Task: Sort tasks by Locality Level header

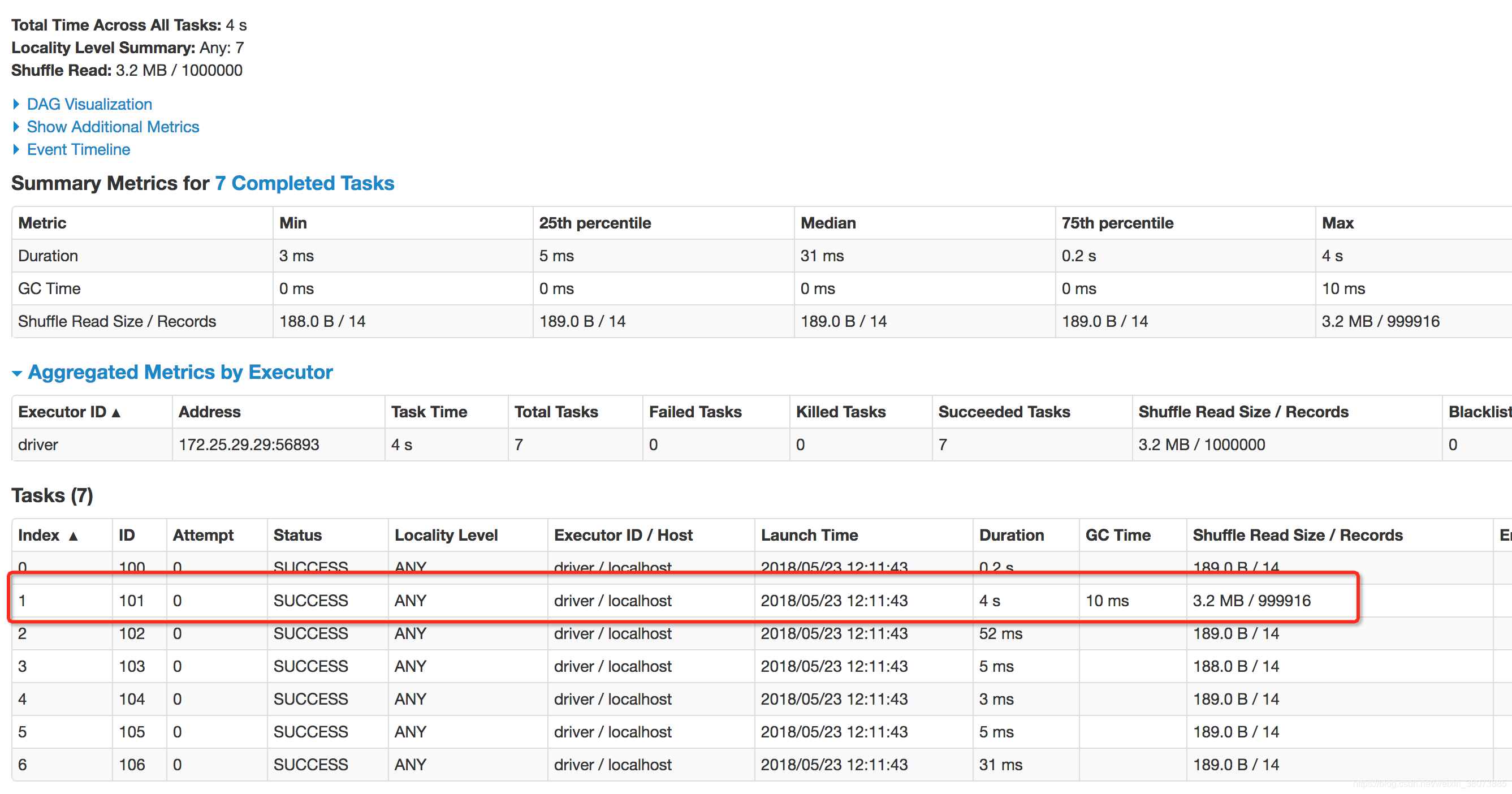Action: (x=446, y=535)
